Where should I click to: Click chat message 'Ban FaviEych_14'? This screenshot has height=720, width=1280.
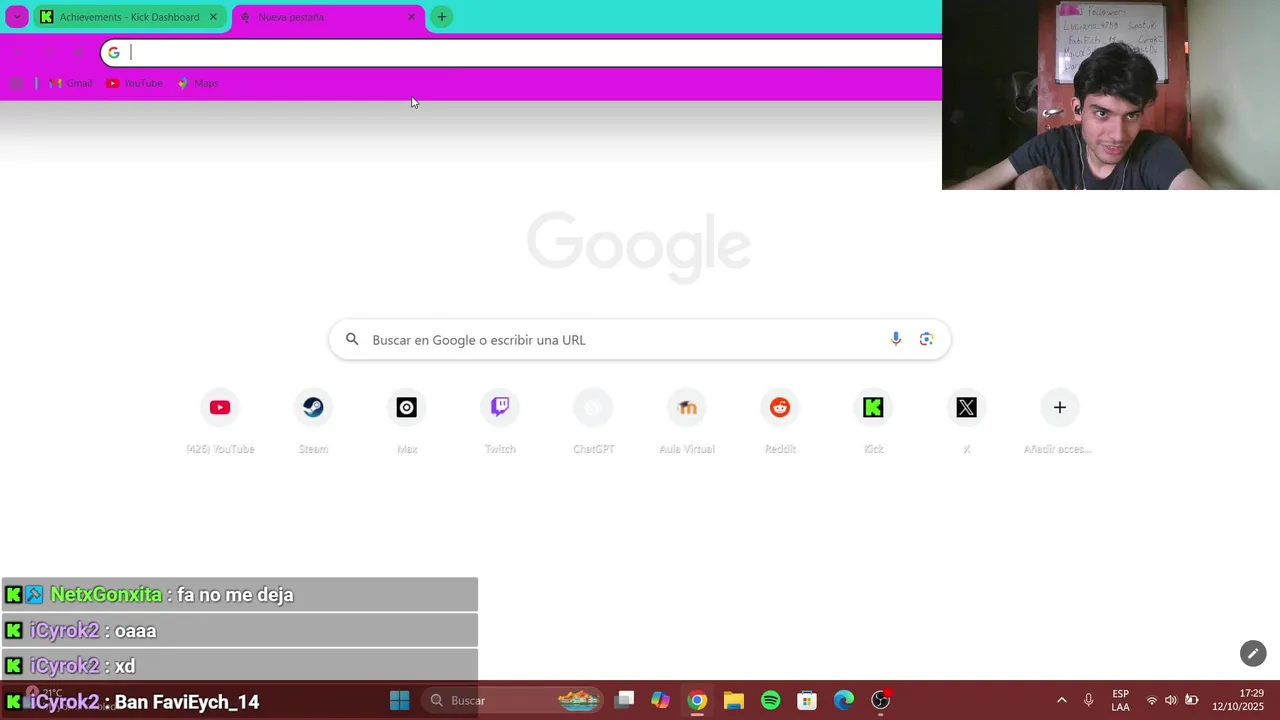point(187,702)
